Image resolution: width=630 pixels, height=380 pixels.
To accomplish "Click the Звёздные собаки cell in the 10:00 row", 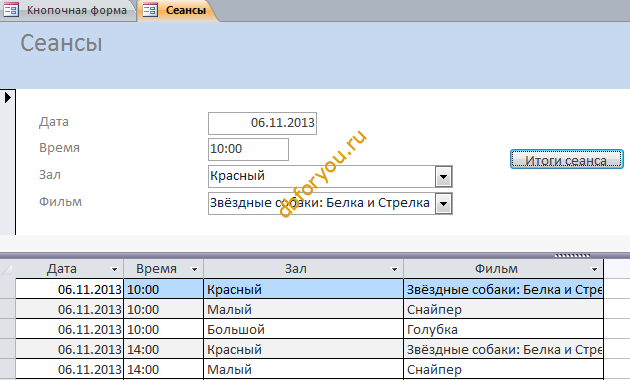I will point(503,289).
